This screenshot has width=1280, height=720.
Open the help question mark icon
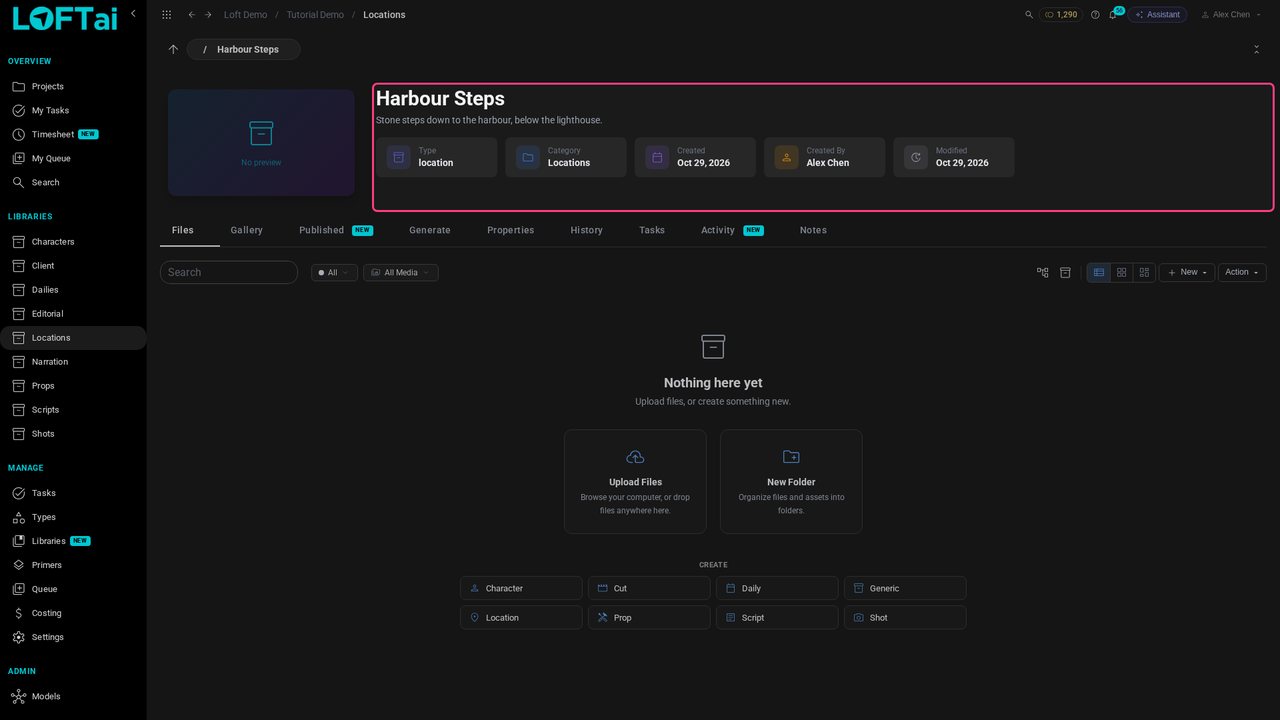[x=1095, y=15]
